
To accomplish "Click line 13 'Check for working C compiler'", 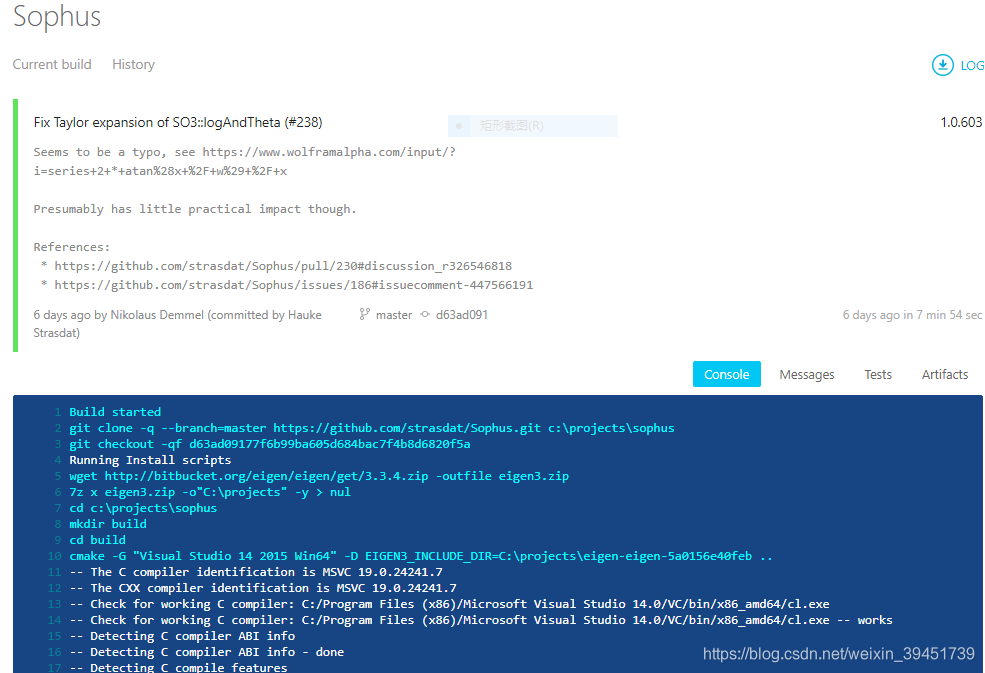I will [x=449, y=604].
